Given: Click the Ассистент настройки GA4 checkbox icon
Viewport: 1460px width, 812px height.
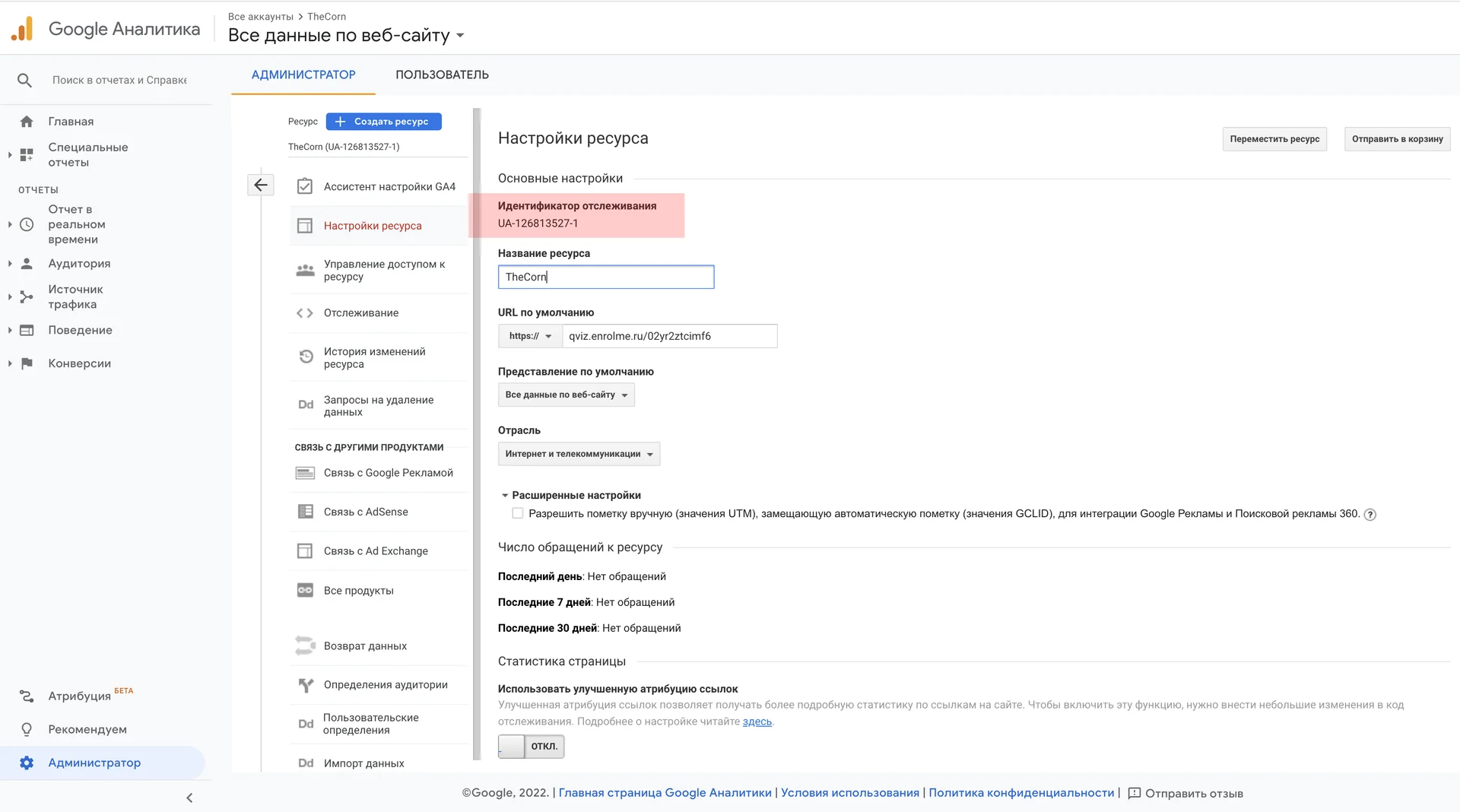Looking at the screenshot, I should click(305, 186).
